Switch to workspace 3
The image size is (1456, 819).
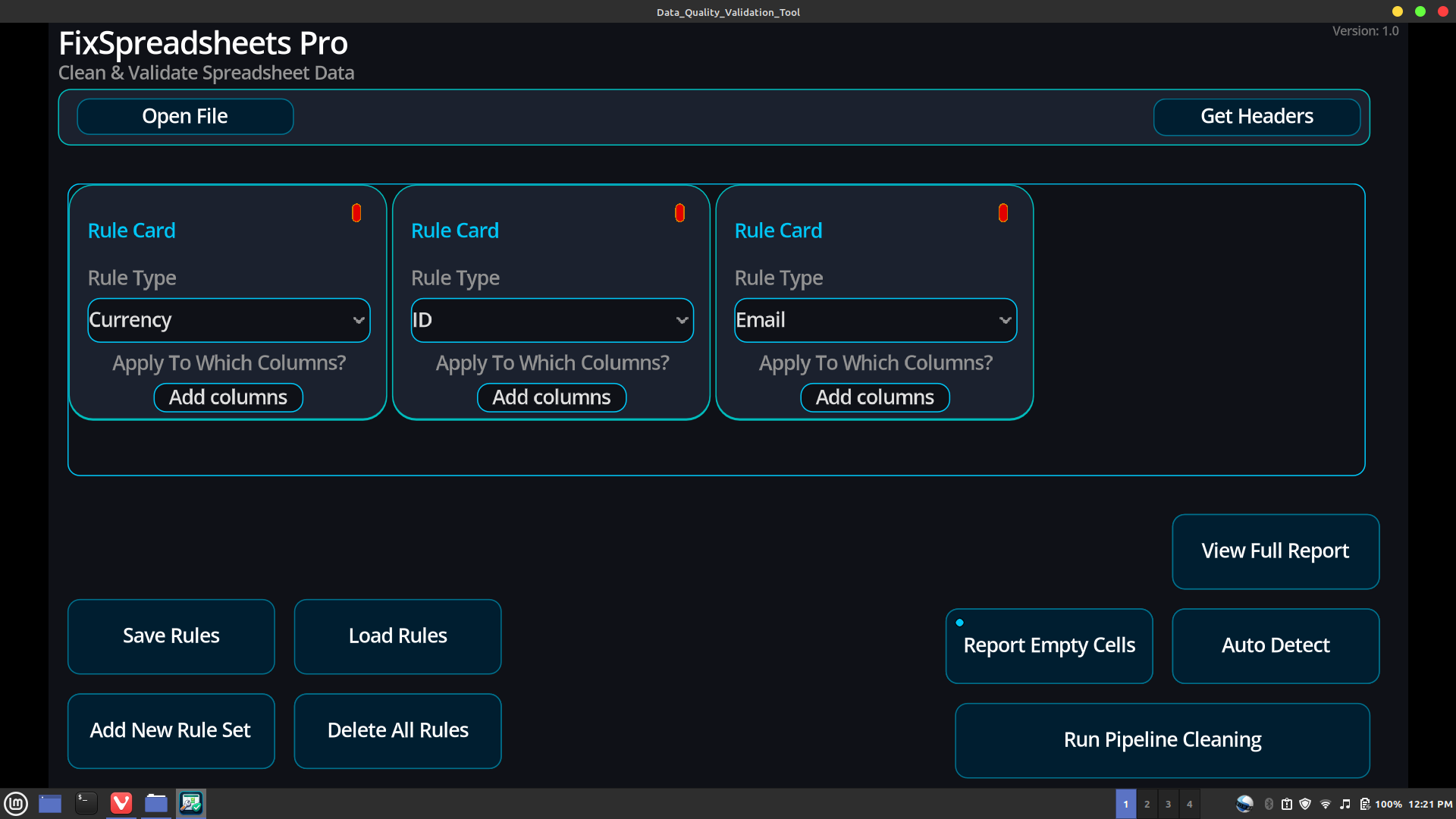pos(1168,804)
